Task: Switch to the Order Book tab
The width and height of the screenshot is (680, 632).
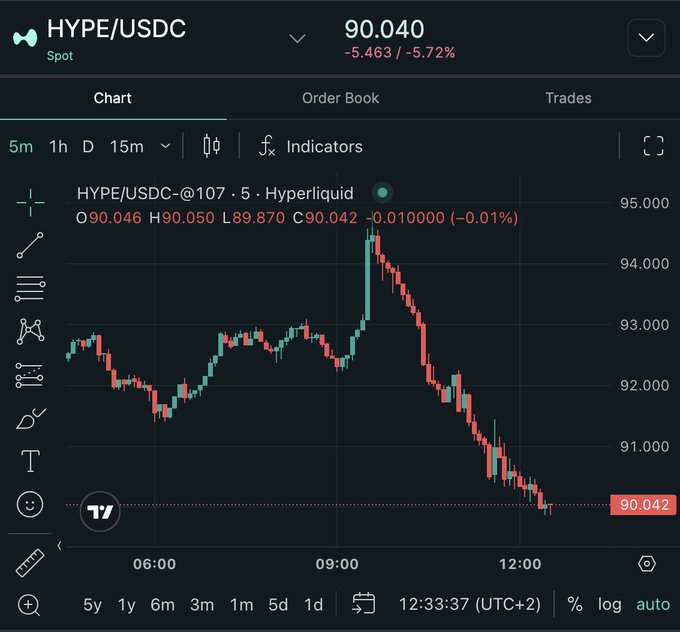Action: point(340,98)
